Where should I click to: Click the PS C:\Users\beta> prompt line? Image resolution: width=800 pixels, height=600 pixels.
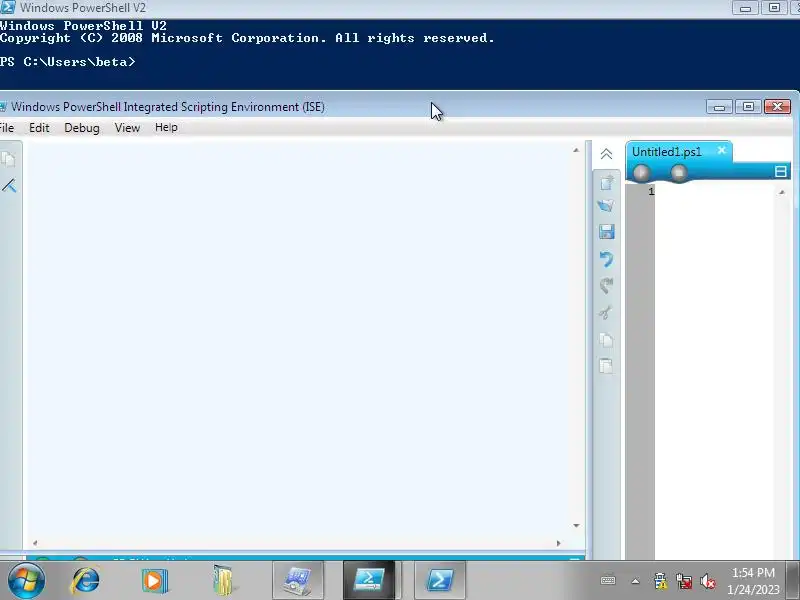click(x=68, y=62)
